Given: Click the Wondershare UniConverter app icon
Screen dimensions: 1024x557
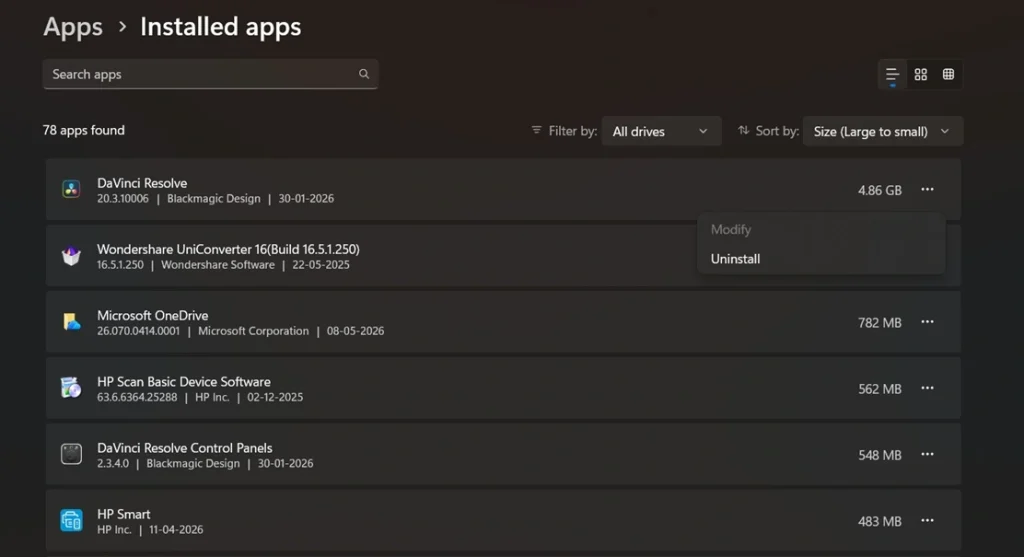Looking at the screenshot, I should coord(71,255).
